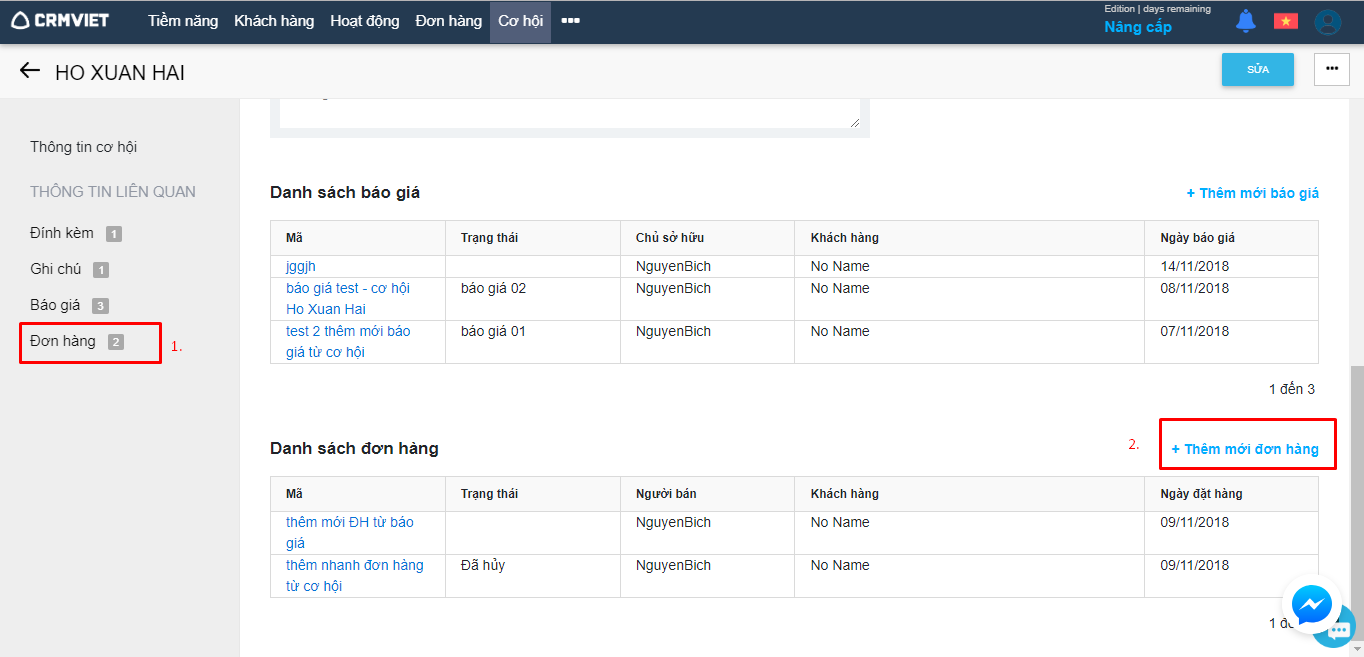The height and width of the screenshot is (657, 1364).
Task: Click Thêm mới đơn hàng link
Action: pyautogui.click(x=1245, y=449)
